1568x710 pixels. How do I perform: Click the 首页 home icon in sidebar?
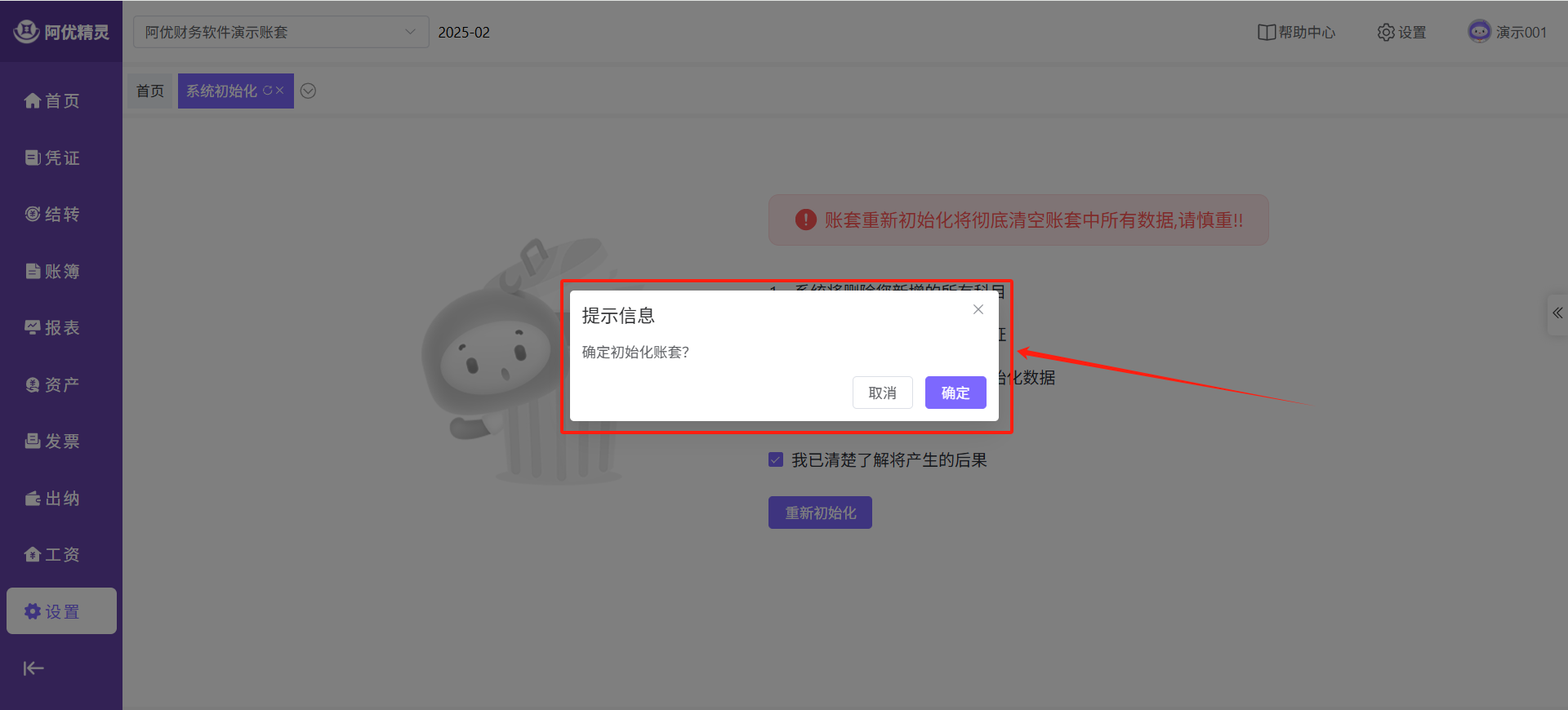pyautogui.click(x=33, y=100)
